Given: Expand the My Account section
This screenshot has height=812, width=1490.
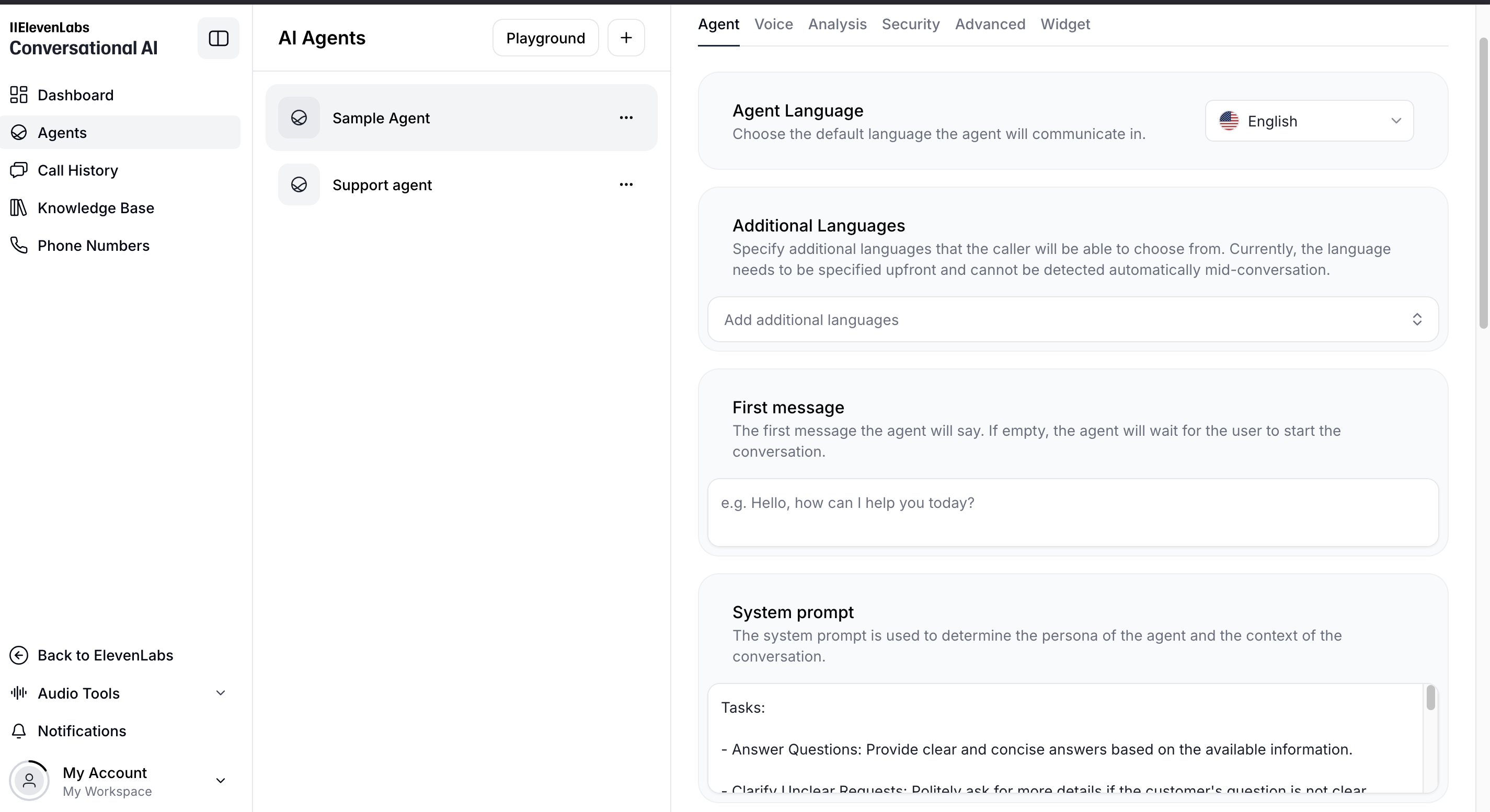Looking at the screenshot, I should point(220,780).
